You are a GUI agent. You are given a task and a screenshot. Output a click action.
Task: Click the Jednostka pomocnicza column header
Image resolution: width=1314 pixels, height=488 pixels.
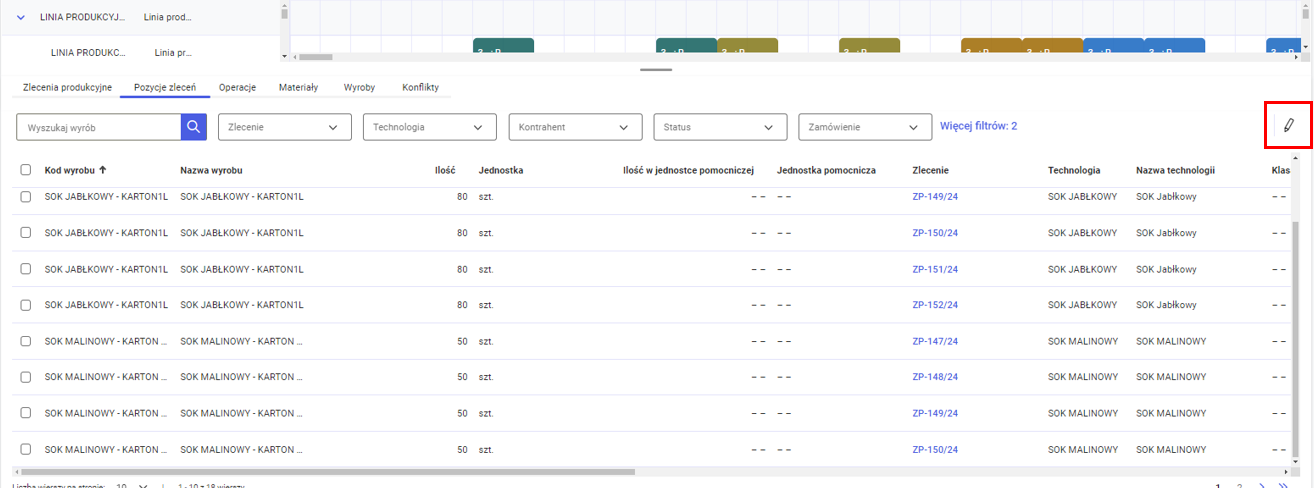pyautogui.click(x=826, y=170)
